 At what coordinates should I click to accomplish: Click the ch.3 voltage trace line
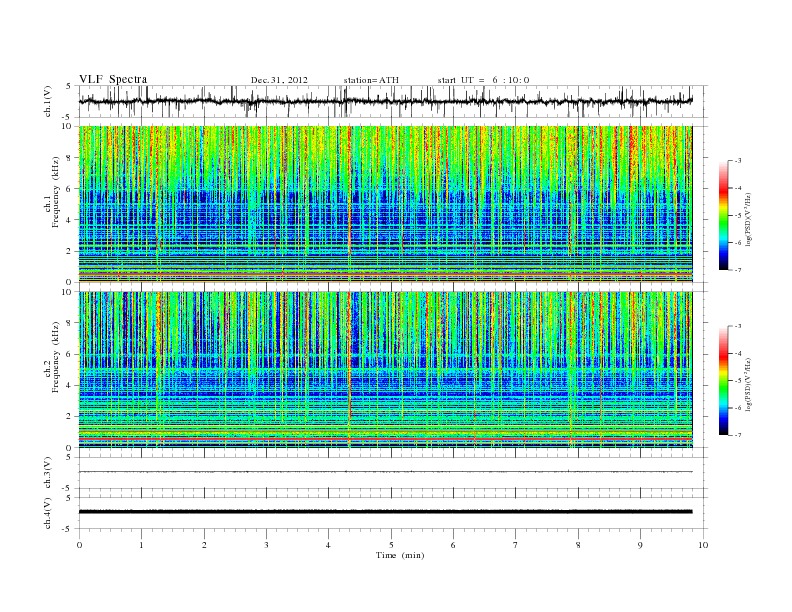click(385, 472)
